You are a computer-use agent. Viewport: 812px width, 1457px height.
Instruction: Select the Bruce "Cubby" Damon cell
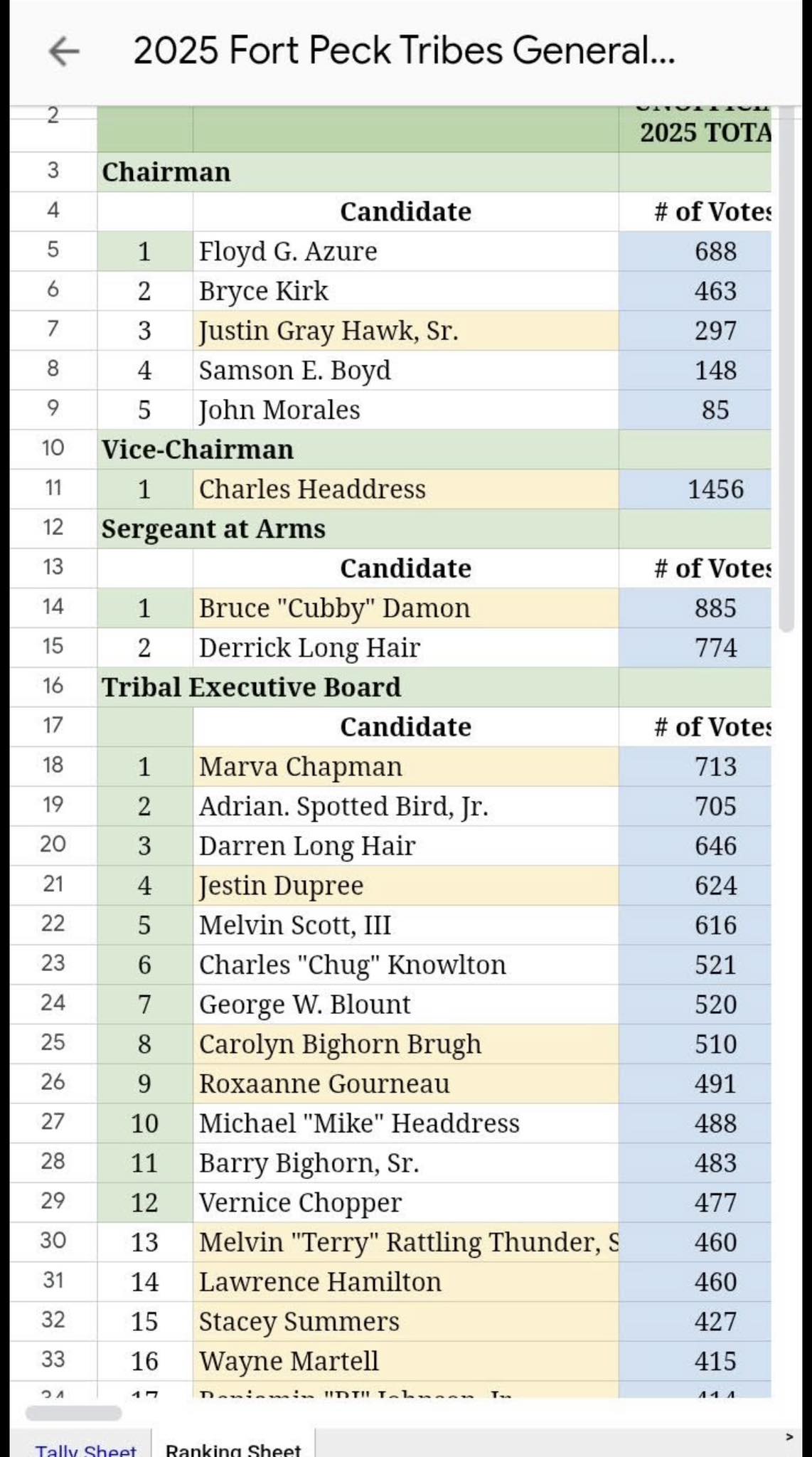405,608
